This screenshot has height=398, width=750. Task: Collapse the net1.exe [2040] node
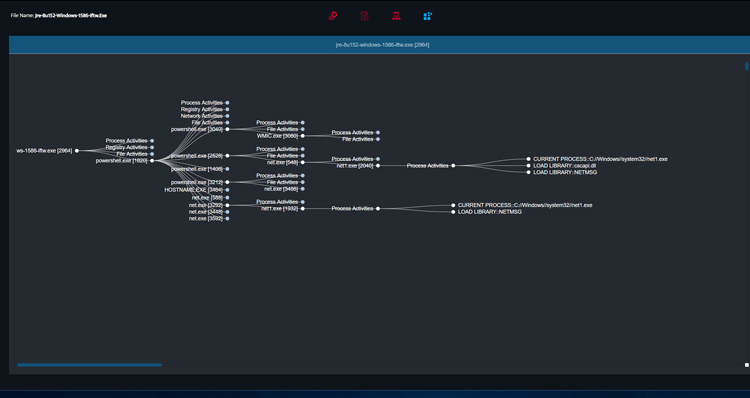378,166
